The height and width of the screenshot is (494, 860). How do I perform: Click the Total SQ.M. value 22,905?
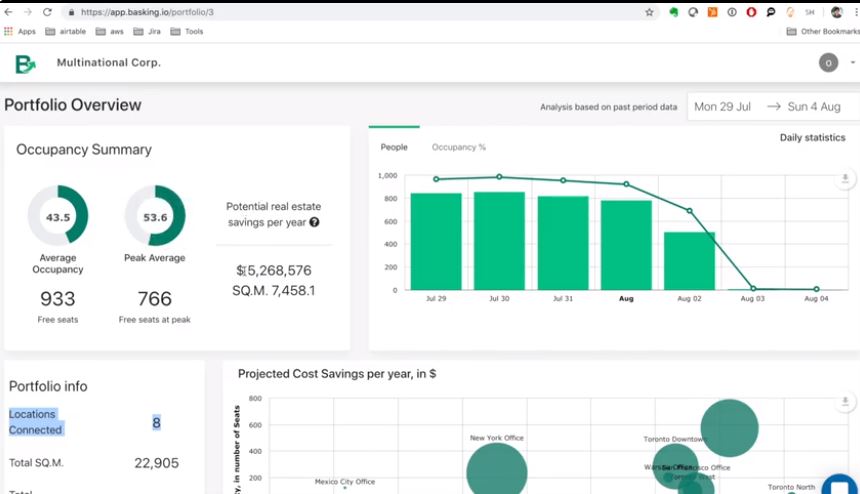156,463
